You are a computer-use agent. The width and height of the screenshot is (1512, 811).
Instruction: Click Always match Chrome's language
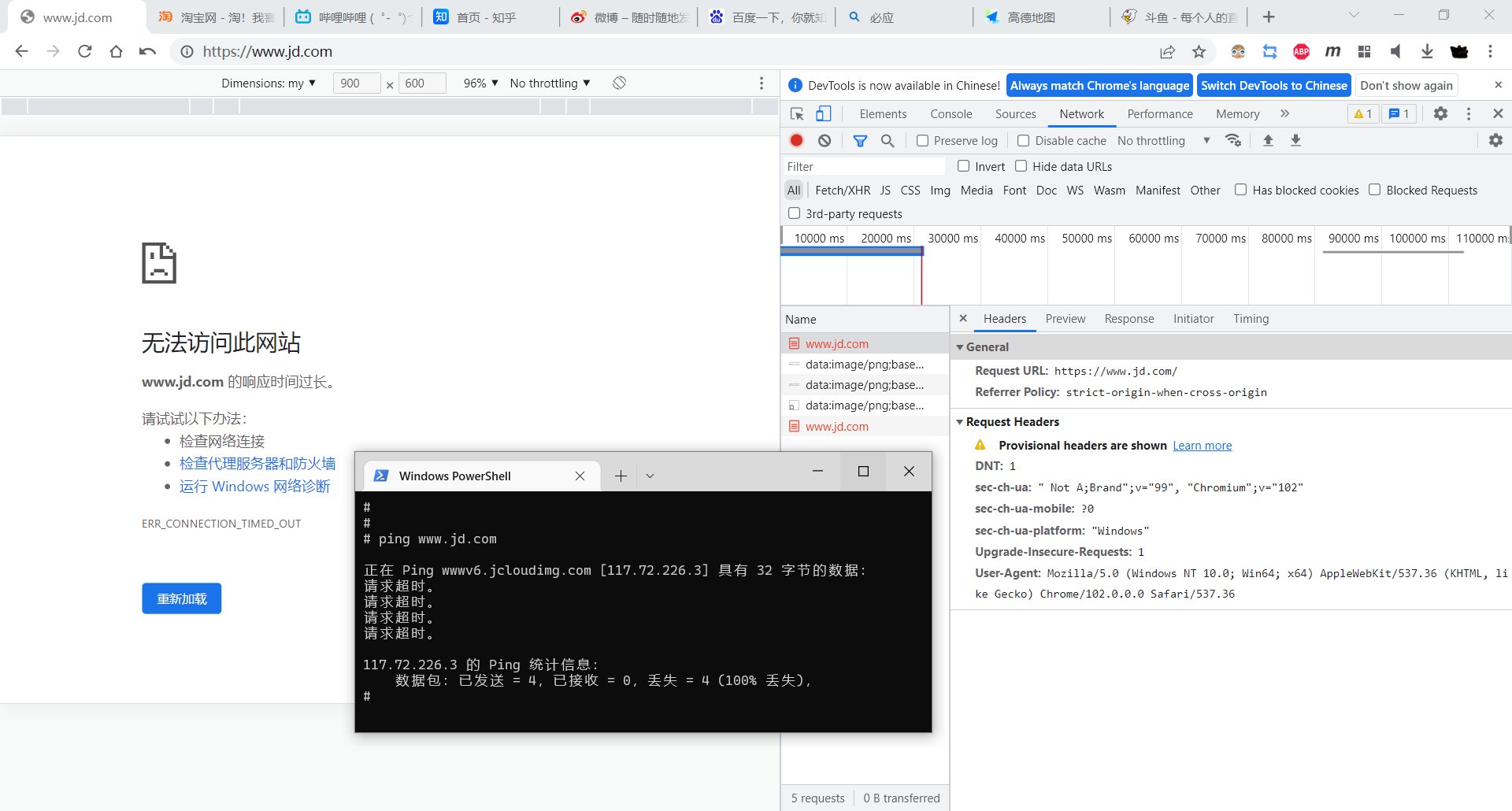pyautogui.click(x=1099, y=85)
